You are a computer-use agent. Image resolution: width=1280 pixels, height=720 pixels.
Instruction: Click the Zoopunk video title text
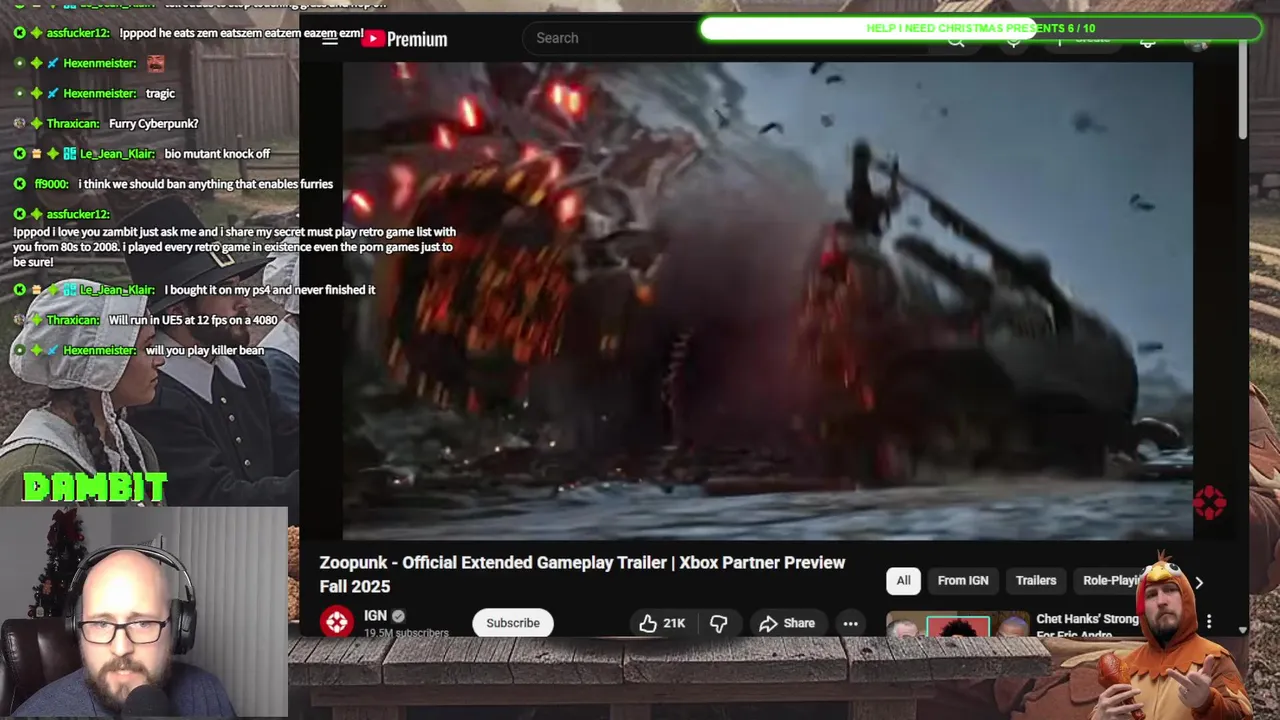(582, 574)
